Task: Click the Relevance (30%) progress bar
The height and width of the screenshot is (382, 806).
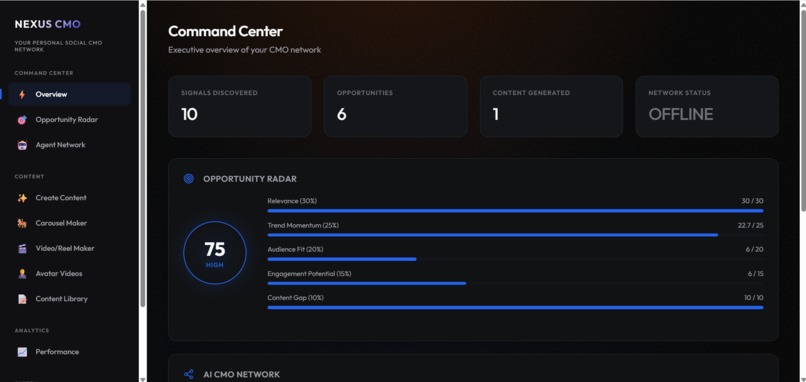Action: pyautogui.click(x=515, y=211)
